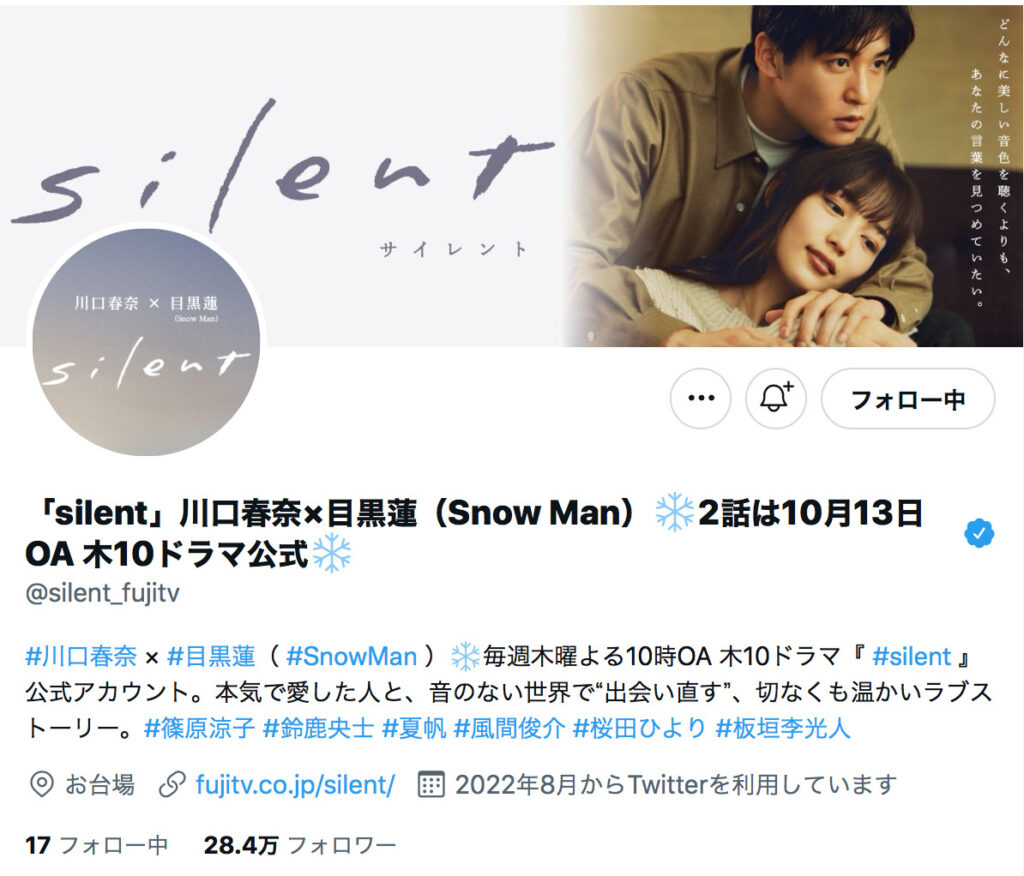Open hashtag #桜田ひより
The height and width of the screenshot is (876, 1024).
click(x=639, y=728)
